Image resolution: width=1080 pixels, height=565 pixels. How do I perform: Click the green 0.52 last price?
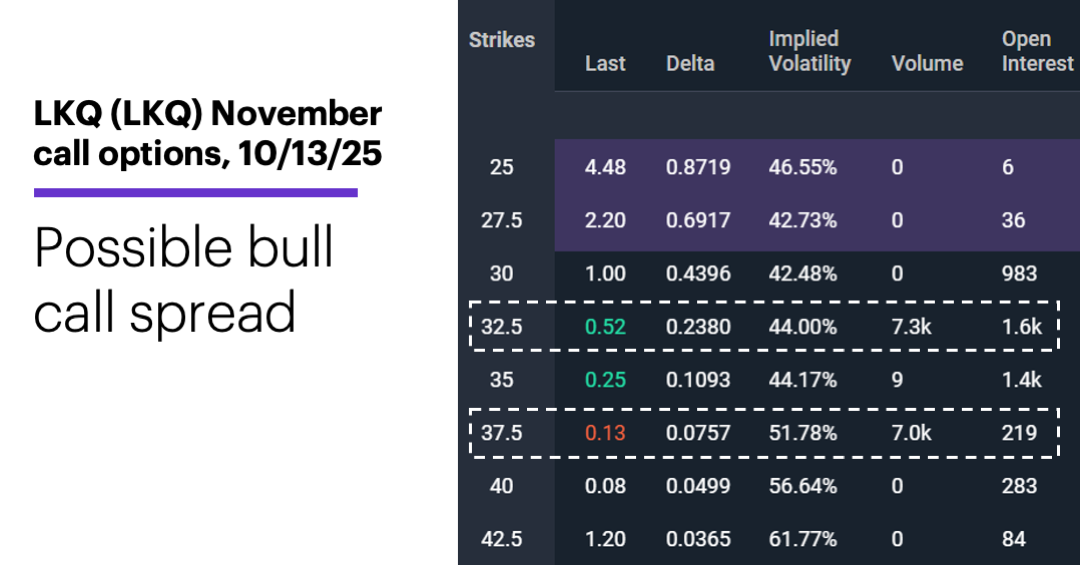[x=605, y=326]
